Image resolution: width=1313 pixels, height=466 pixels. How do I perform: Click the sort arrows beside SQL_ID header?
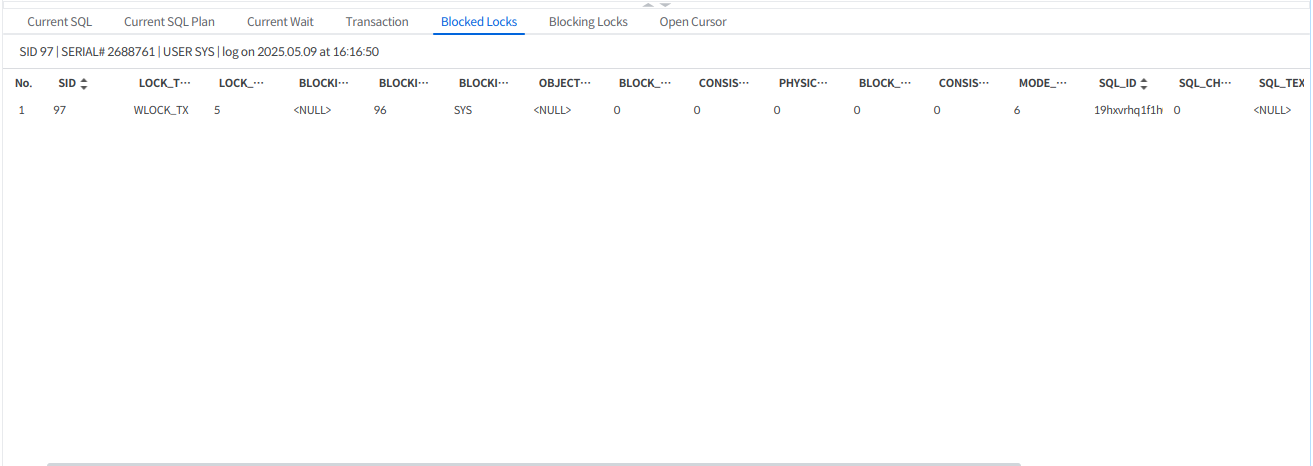1143,84
